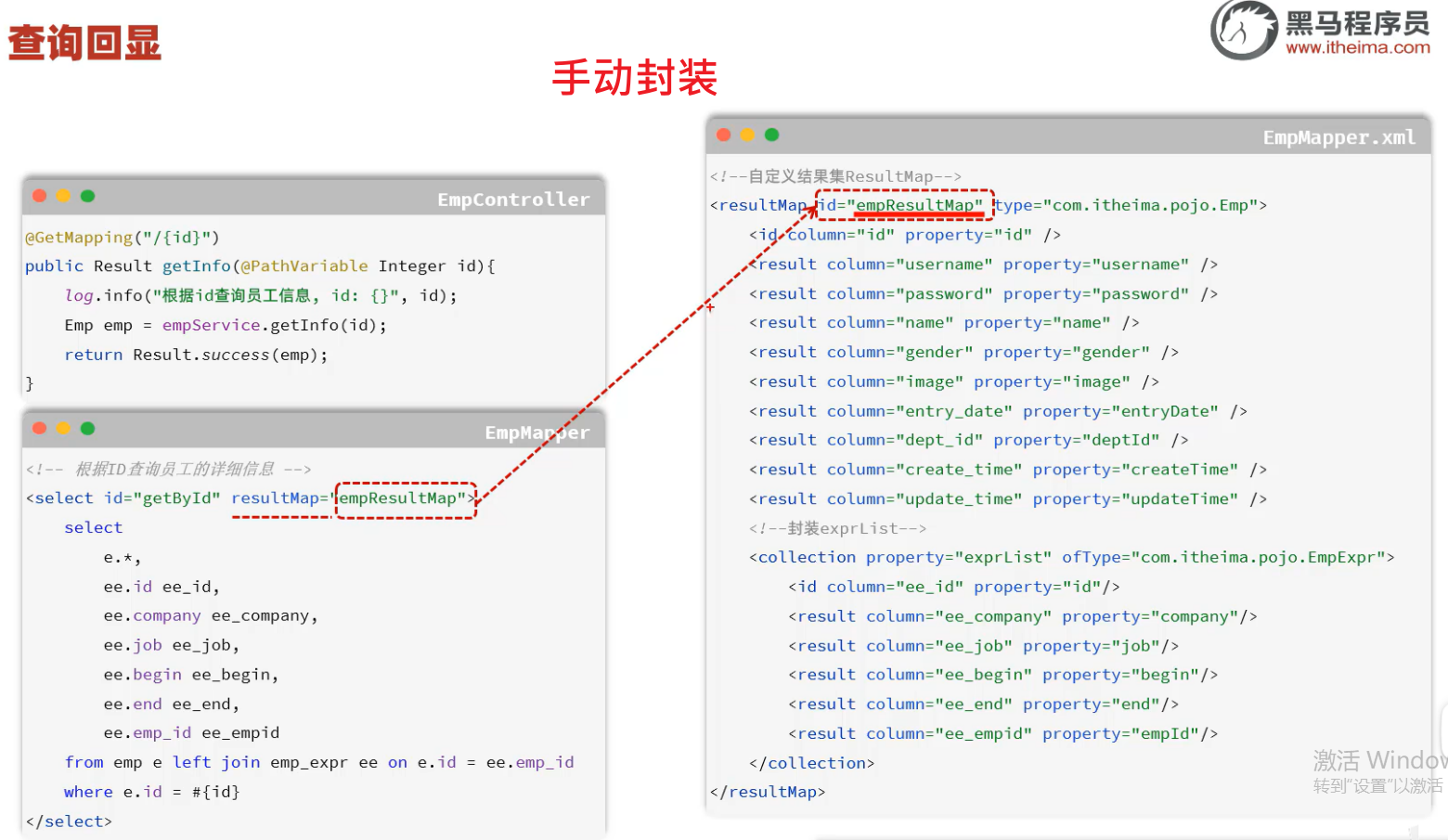
Task: Click the result column="gender" line
Action: tap(963, 352)
